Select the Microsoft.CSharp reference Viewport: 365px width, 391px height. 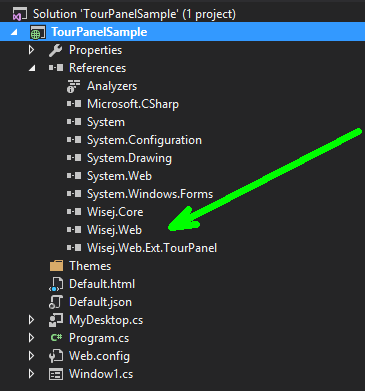(133, 104)
